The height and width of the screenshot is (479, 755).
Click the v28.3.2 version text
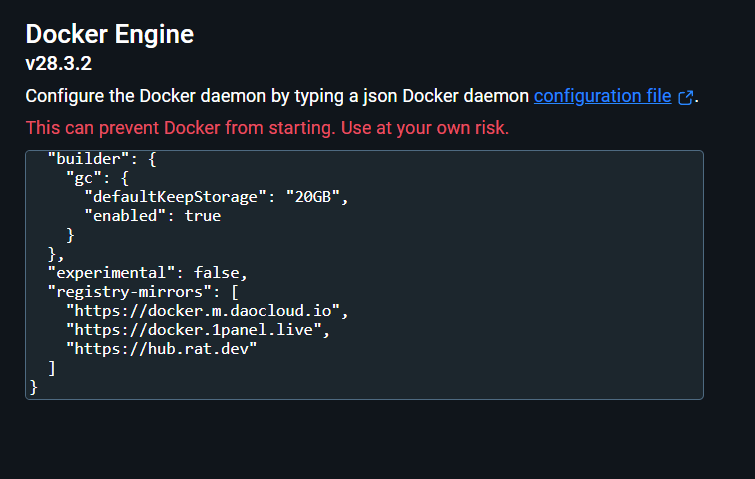coord(59,64)
